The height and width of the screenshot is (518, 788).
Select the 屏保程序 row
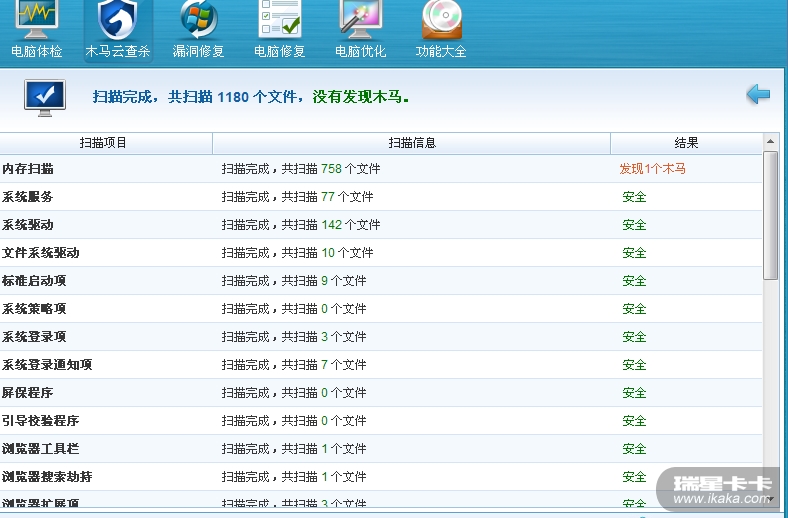click(x=28, y=393)
